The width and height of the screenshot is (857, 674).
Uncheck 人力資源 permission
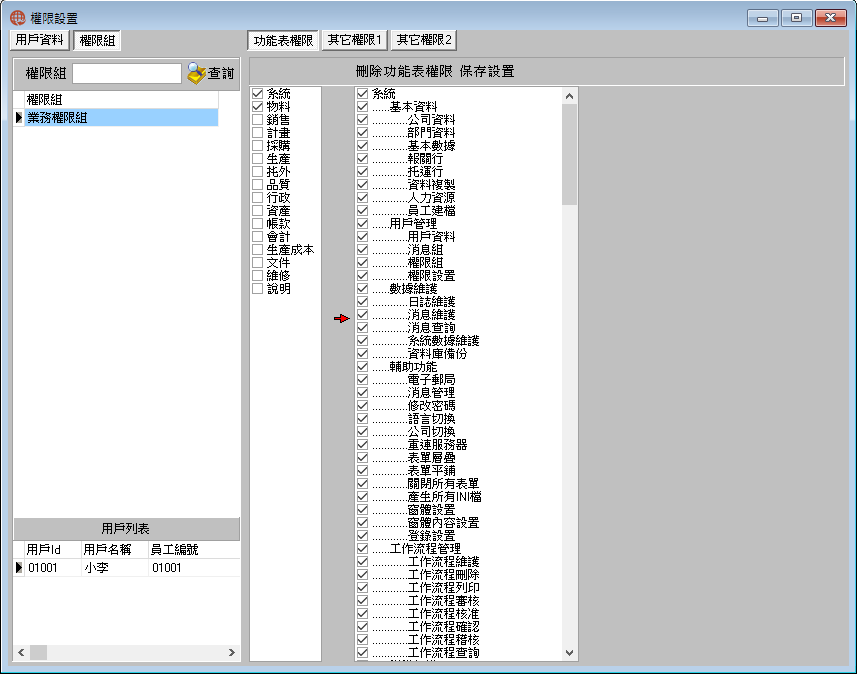click(362, 197)
